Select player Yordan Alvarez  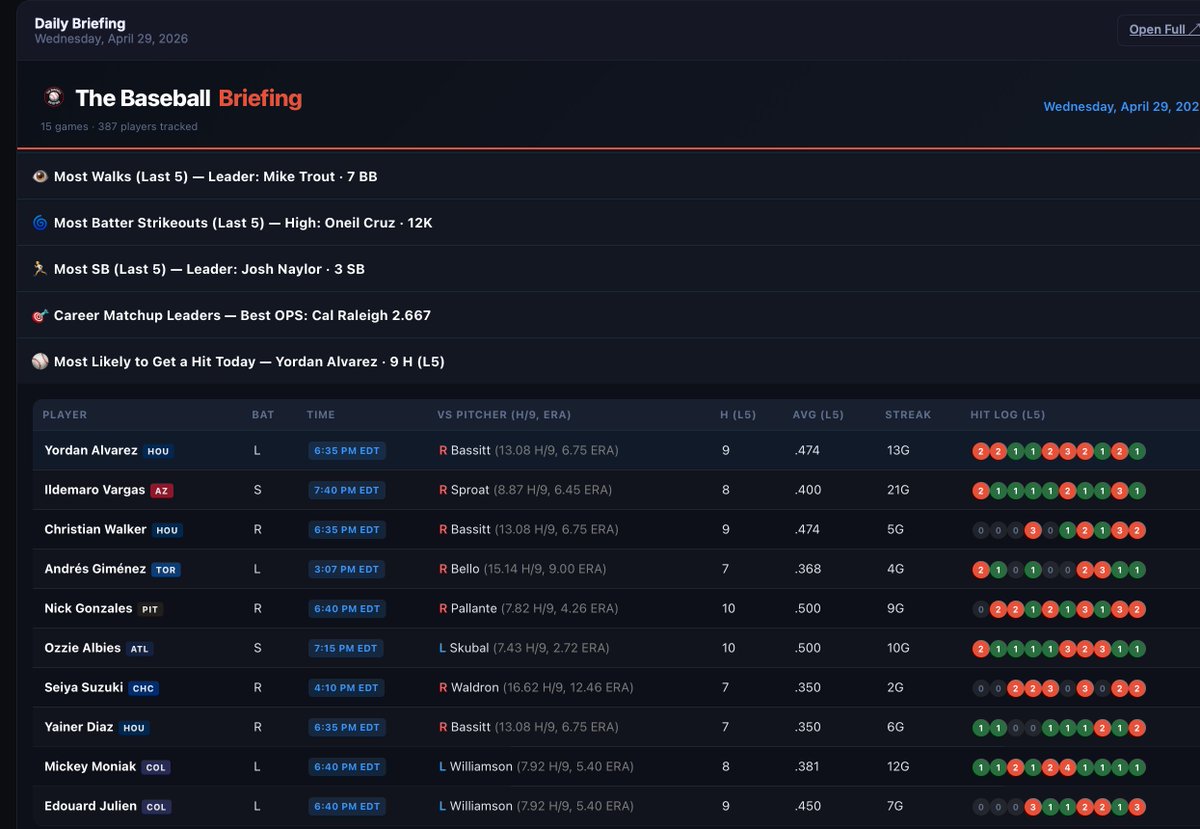[91, 450]
